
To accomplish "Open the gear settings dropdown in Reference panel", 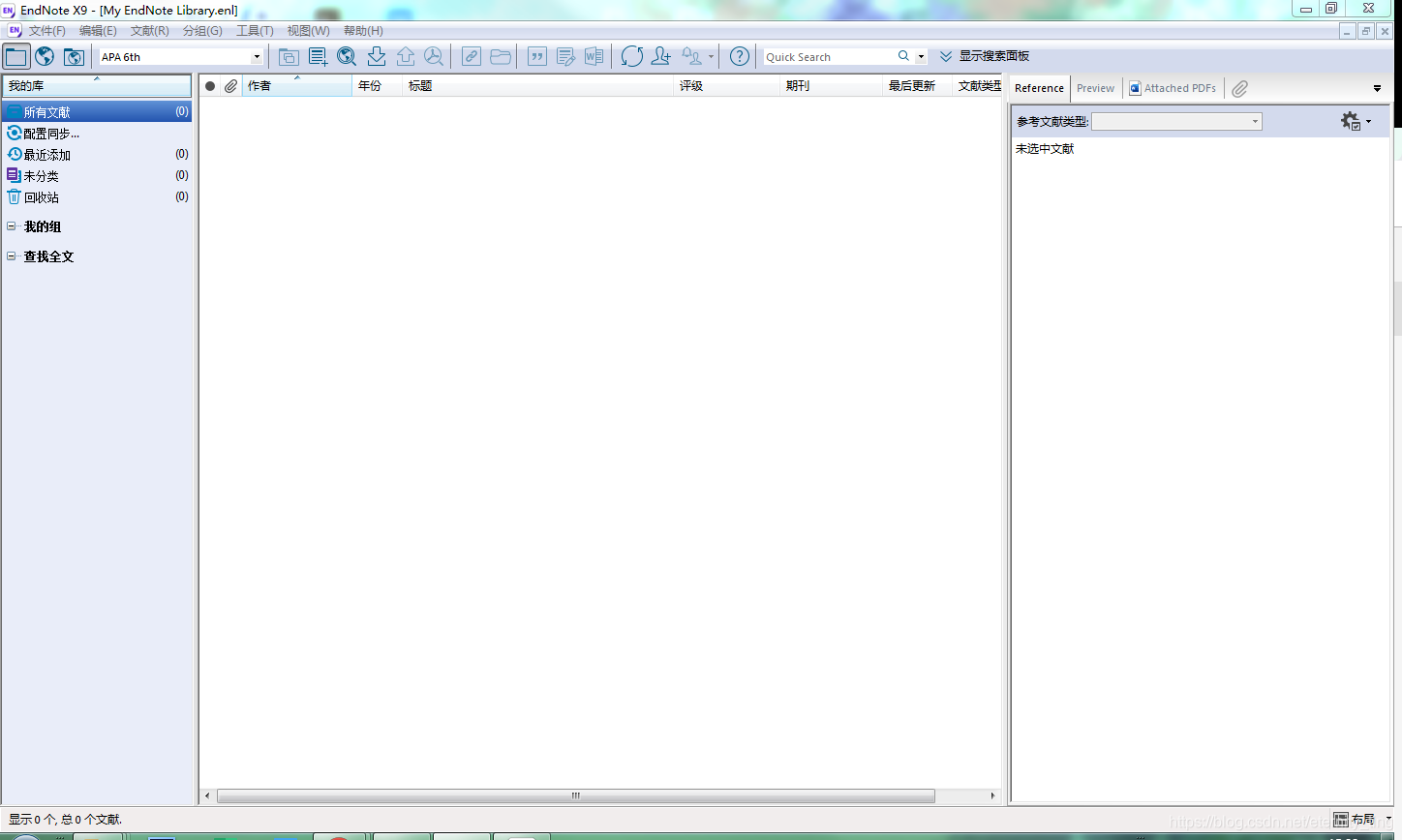I will pyautogui.click(x=1356, y=121).
